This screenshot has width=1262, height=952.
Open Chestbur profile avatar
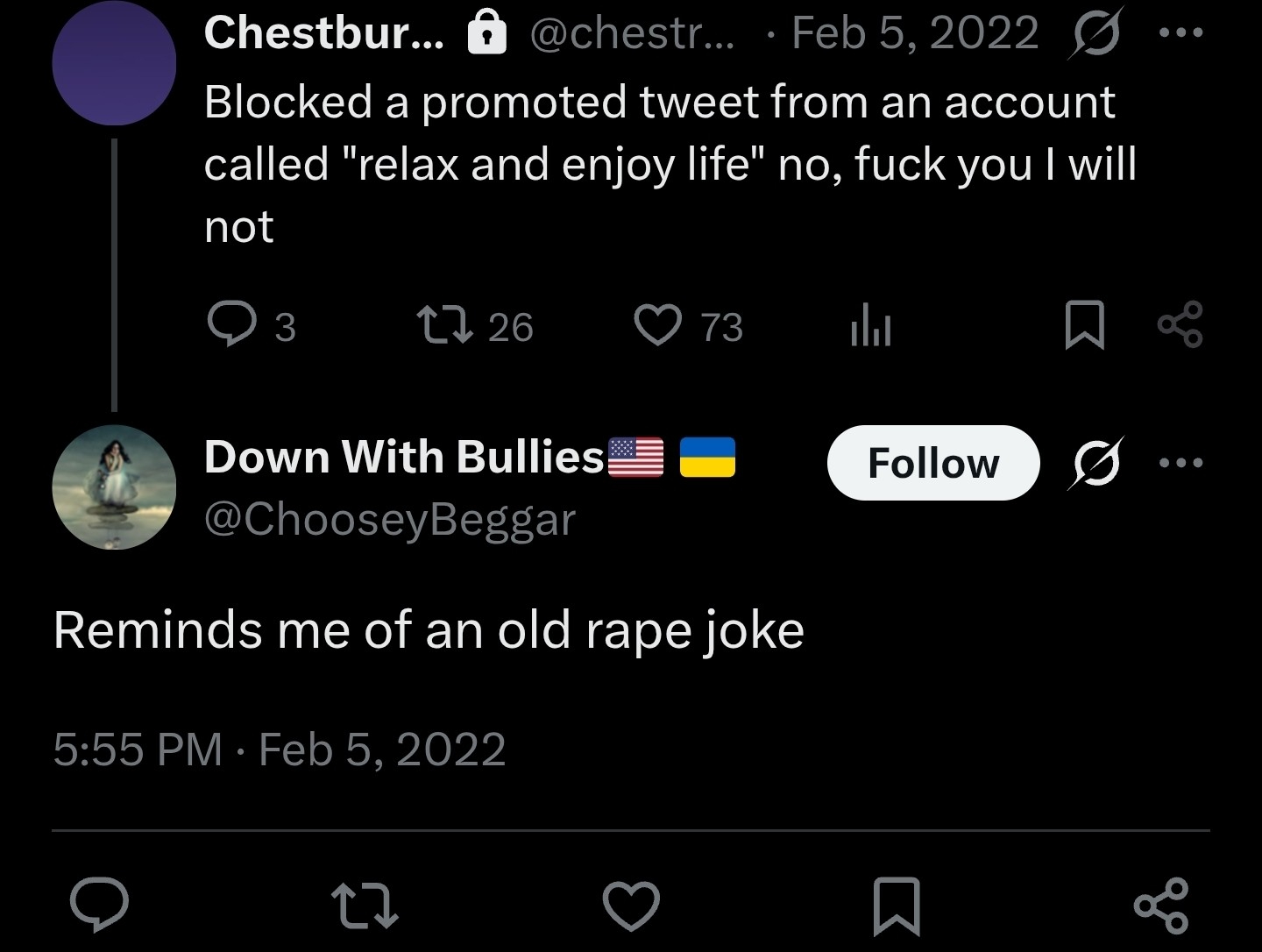tap(114, 63)
